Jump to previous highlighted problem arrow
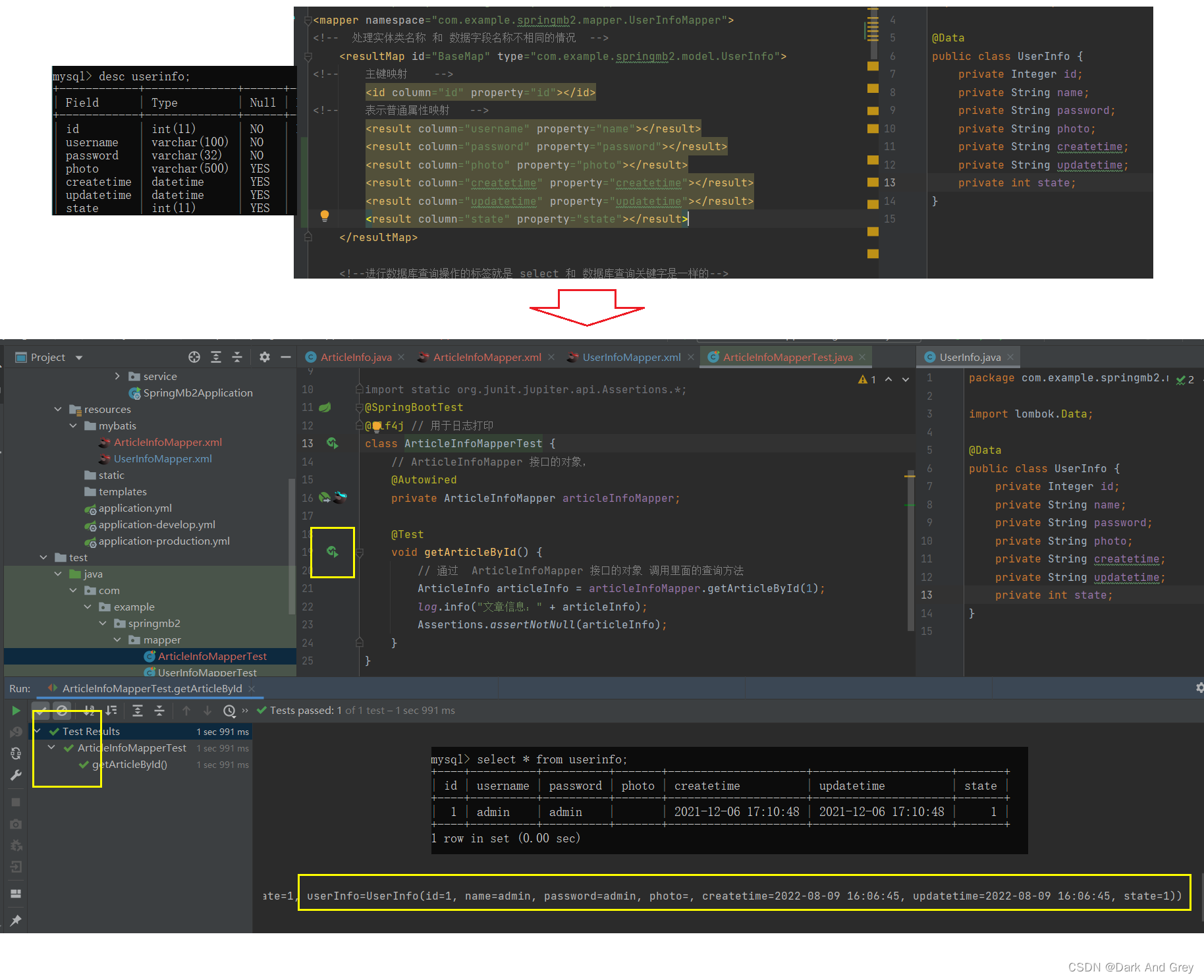This screenshot has width=1204, height=980. coord(889,379)
